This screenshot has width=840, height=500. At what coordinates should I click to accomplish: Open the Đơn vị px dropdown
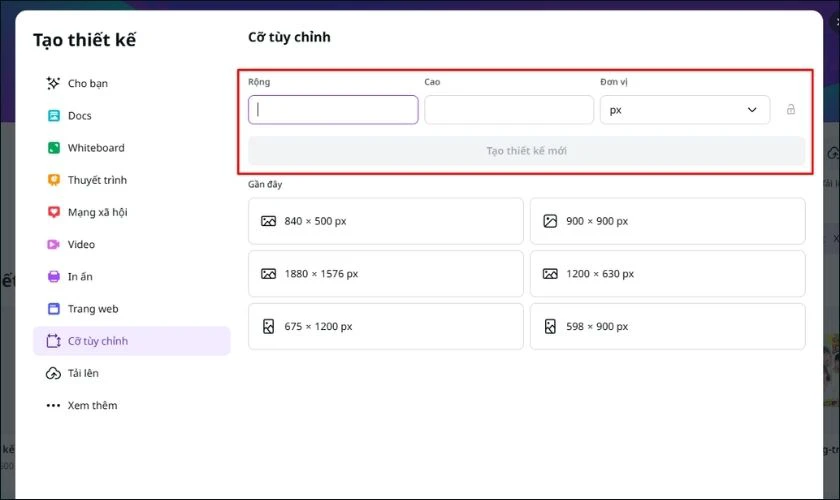pyautogui.click(x=685, y=110)
